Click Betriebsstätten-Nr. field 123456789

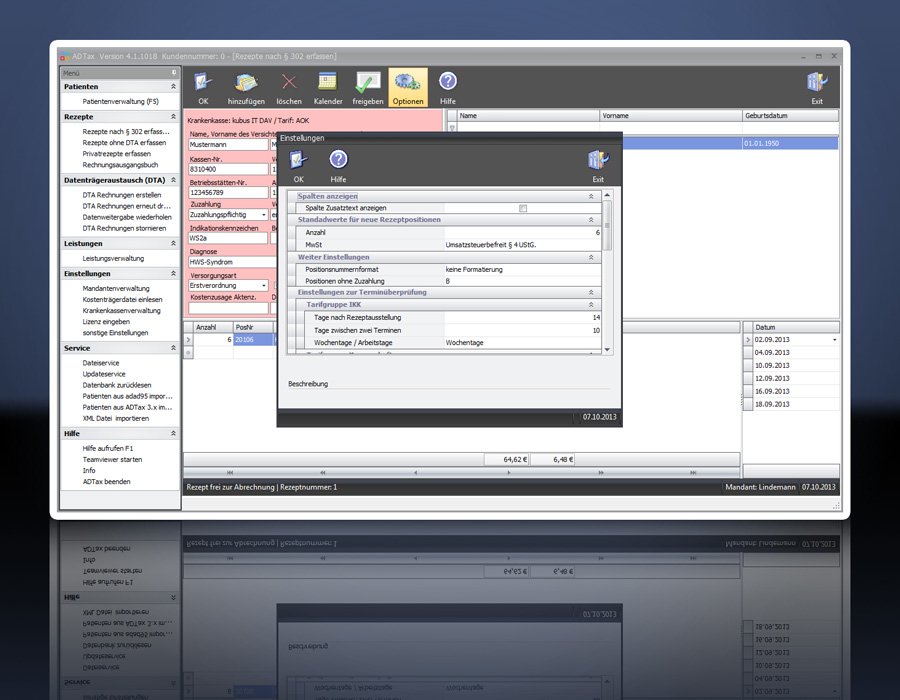pos(228,193)
